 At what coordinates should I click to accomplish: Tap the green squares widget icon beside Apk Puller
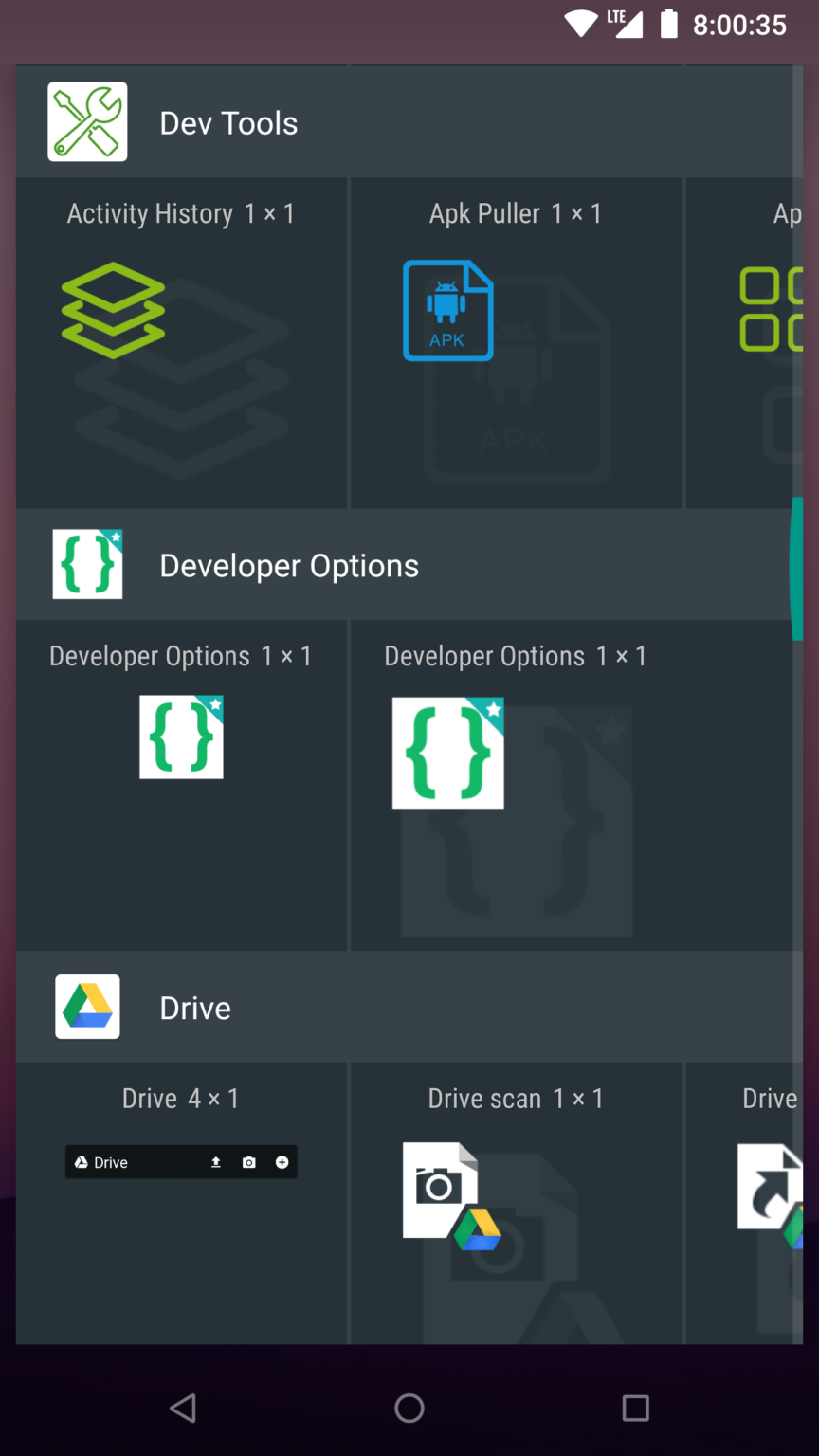[x=772, y=309]
